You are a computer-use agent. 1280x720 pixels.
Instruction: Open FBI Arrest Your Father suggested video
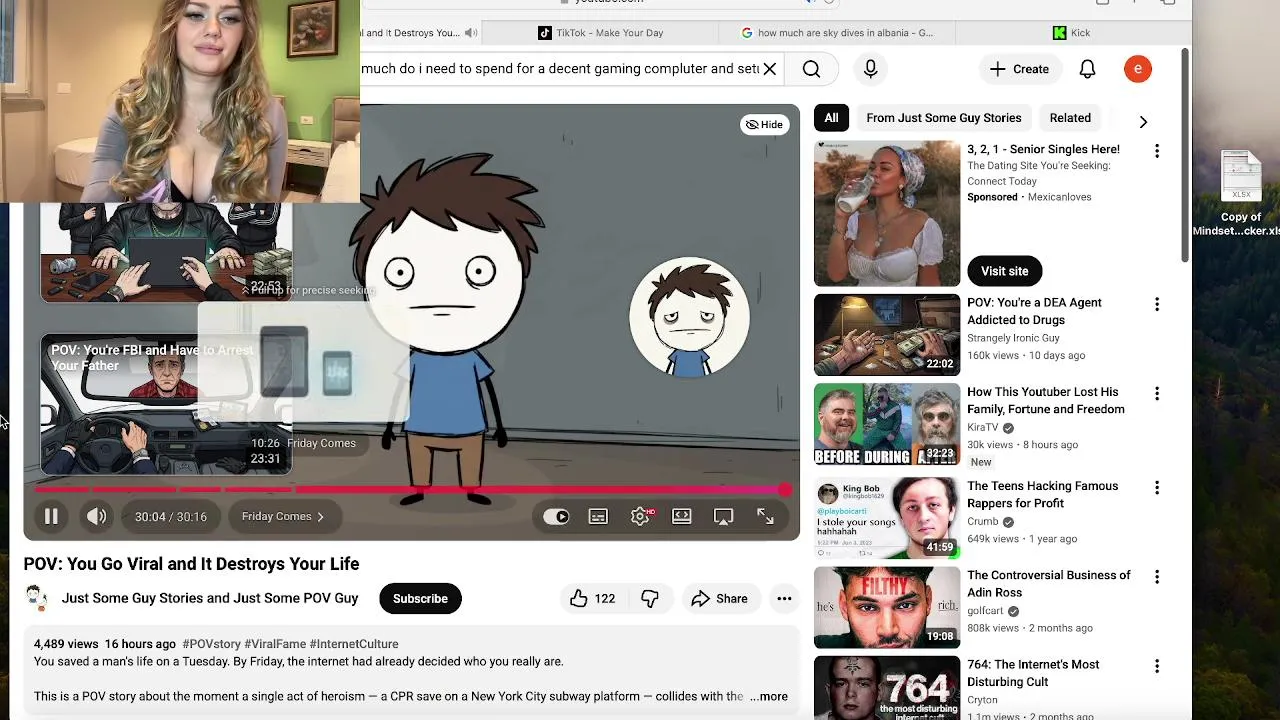click(166, 404)
